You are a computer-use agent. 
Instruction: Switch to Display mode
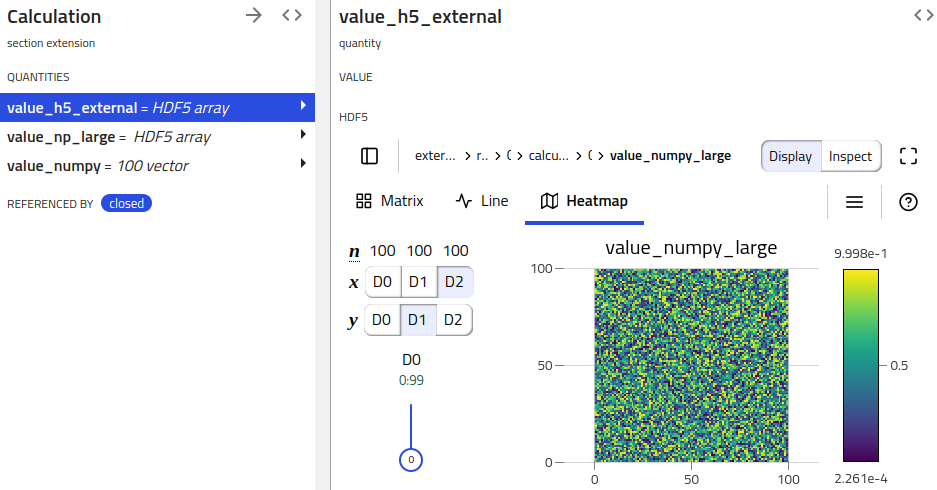[x=790, y=156]
